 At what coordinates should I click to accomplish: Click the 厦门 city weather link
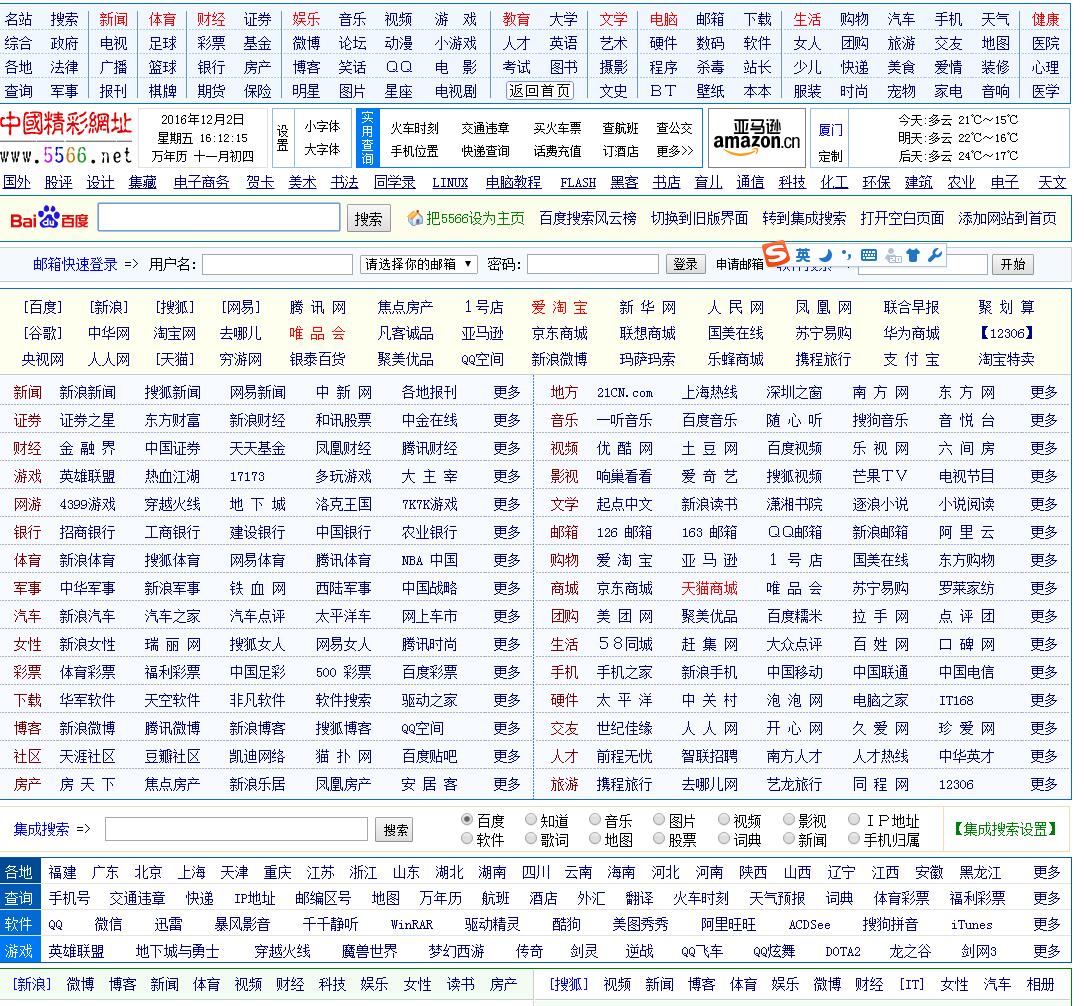tap(830, 130)
